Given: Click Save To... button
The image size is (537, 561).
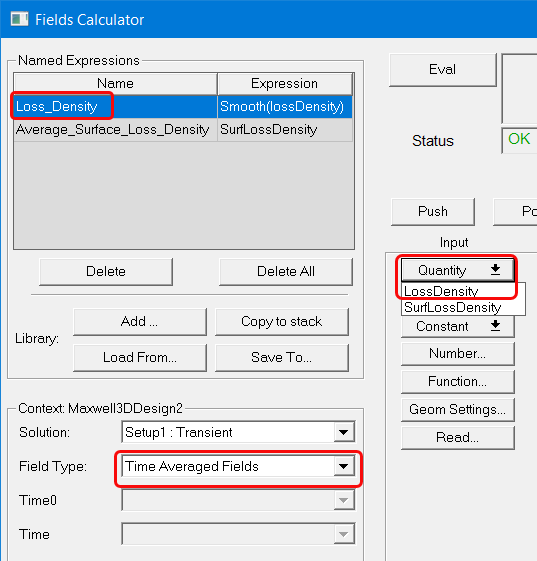Looking at the screenshot, I should 282,357.
